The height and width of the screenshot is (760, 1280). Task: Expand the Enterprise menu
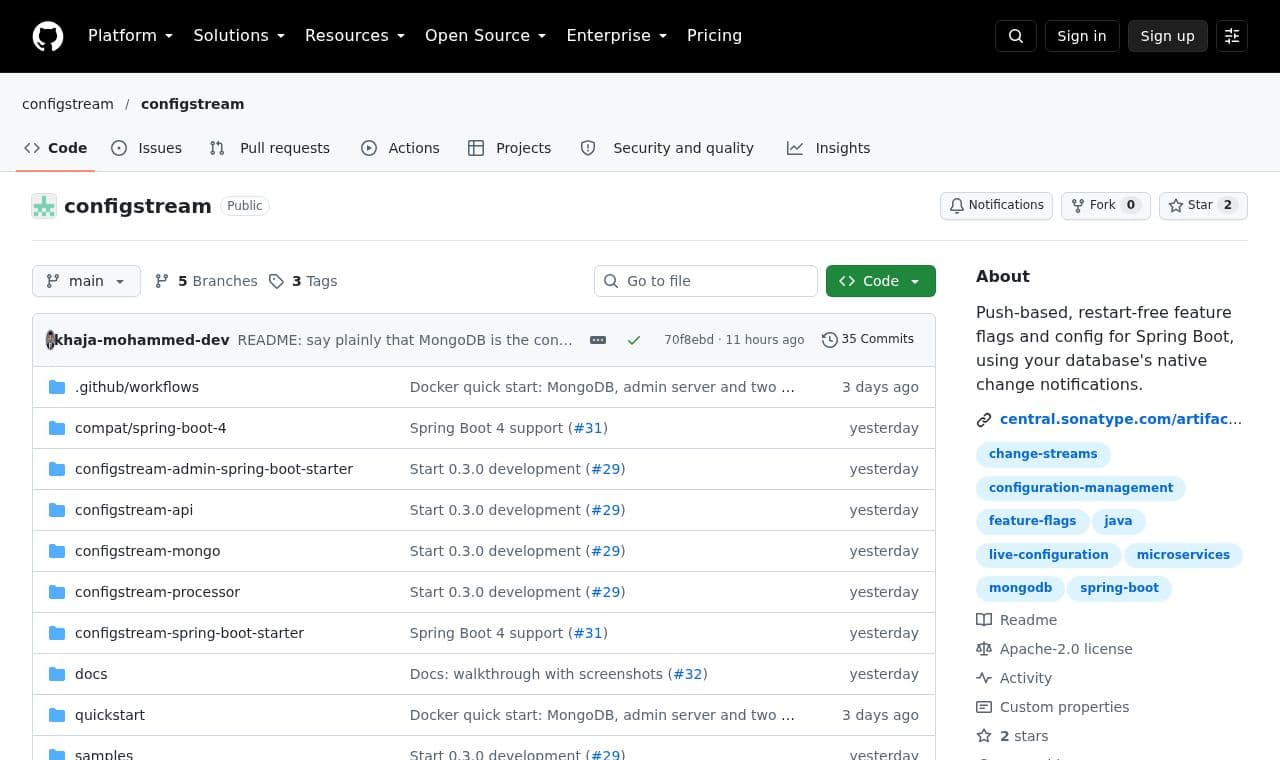616,36
